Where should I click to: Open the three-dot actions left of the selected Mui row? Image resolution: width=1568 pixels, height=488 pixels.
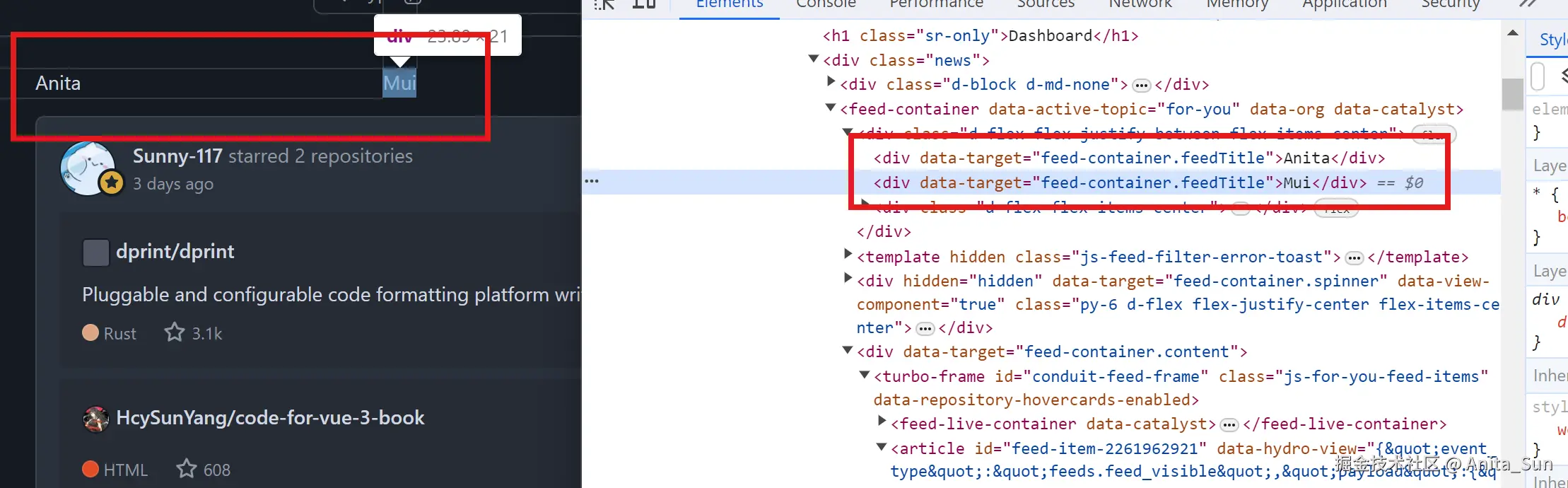[x=592, y=182]
